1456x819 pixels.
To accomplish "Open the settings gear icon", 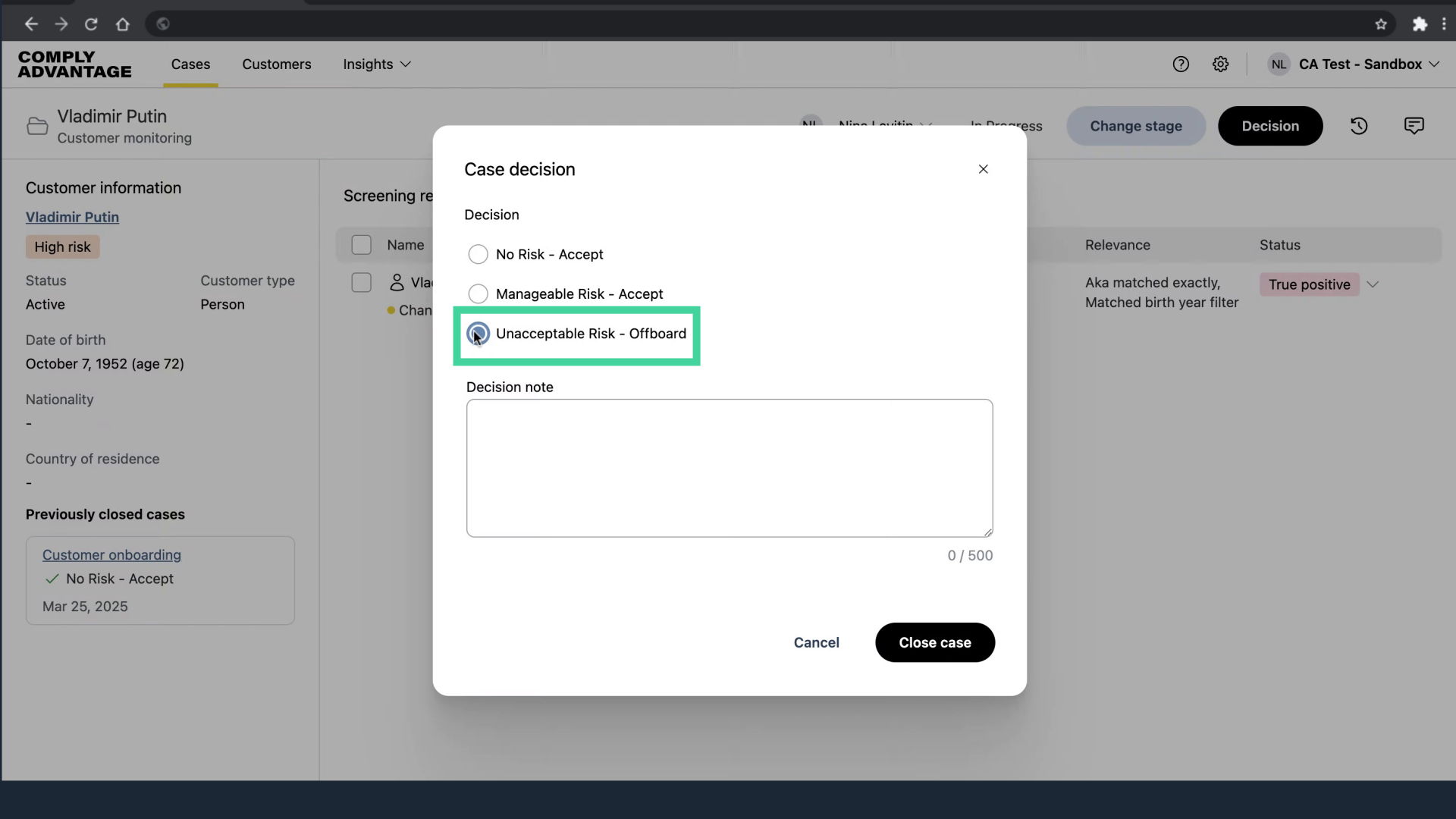I will coord(1220,64).
